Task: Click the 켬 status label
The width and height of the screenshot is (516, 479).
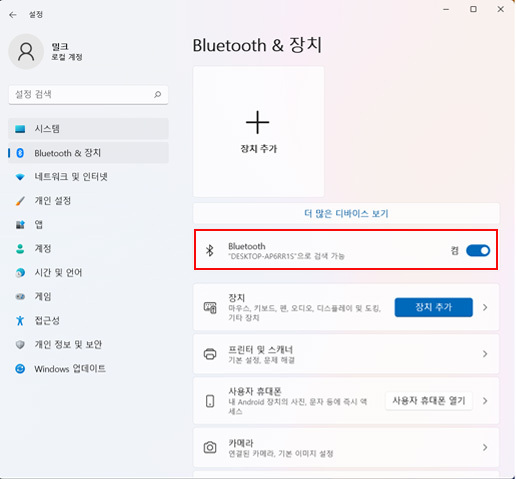Action: (455, 250)
